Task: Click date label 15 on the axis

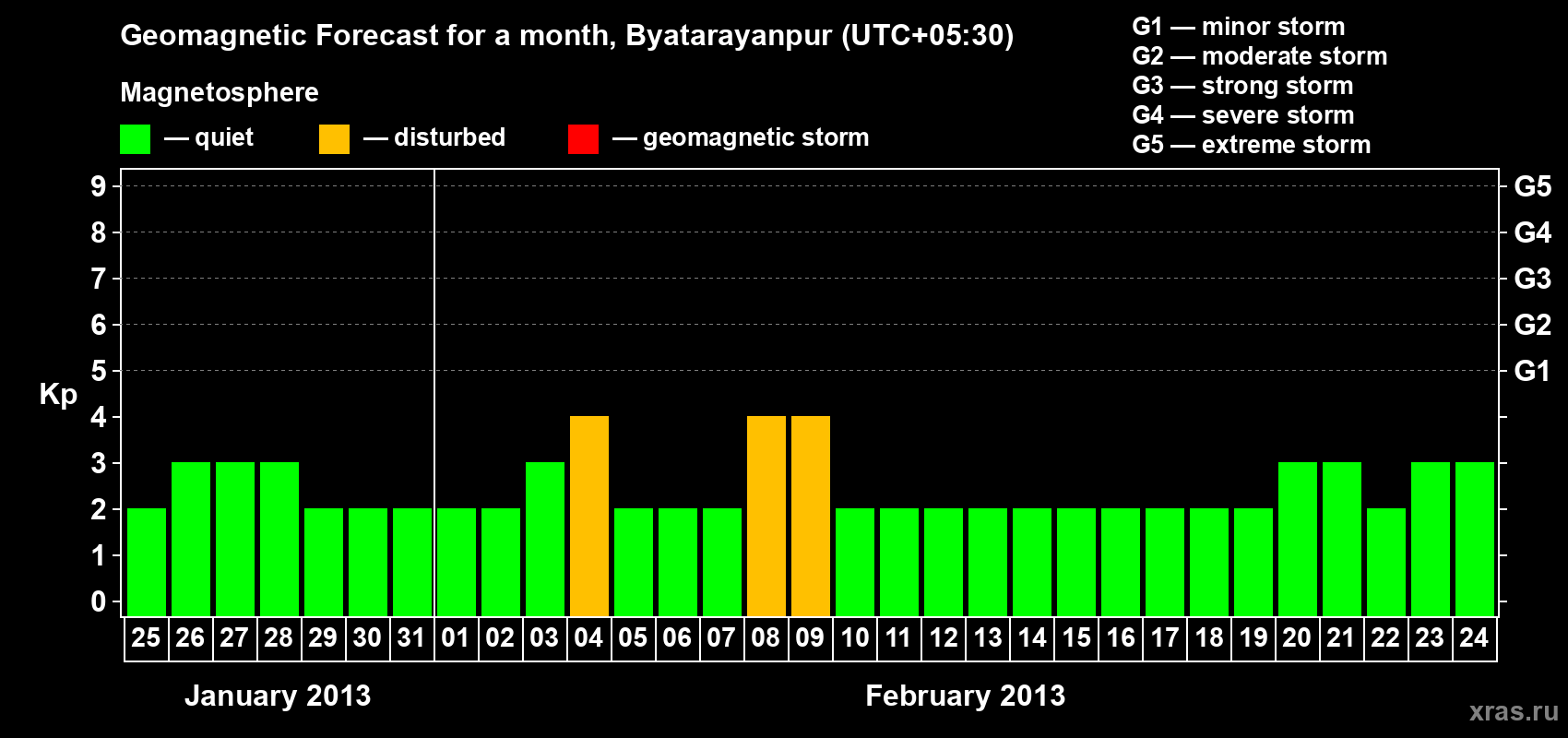Action: pyautogui.click(x=1075, y=638)
